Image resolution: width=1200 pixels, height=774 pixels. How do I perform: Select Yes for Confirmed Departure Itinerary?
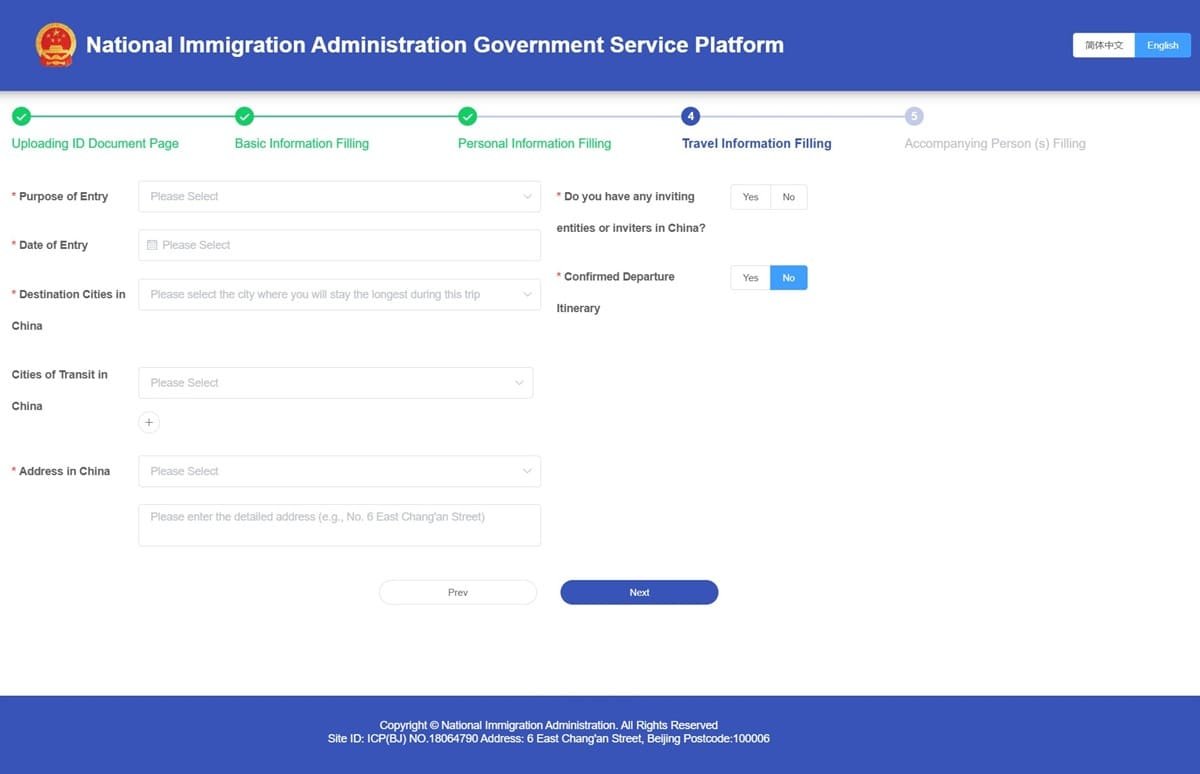[750, 277]
